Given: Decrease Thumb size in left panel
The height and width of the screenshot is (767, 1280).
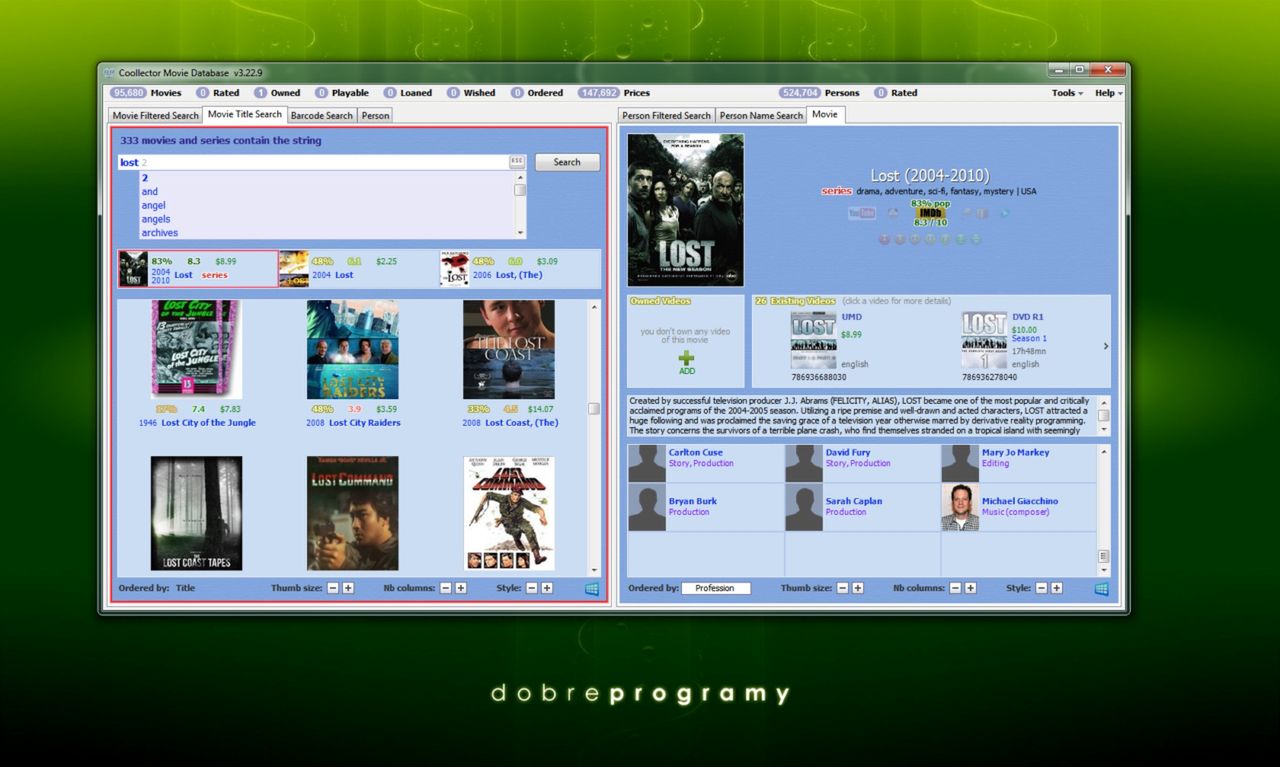Looking at the screenshot, I should pyautogui.click(x=333, y=588).
